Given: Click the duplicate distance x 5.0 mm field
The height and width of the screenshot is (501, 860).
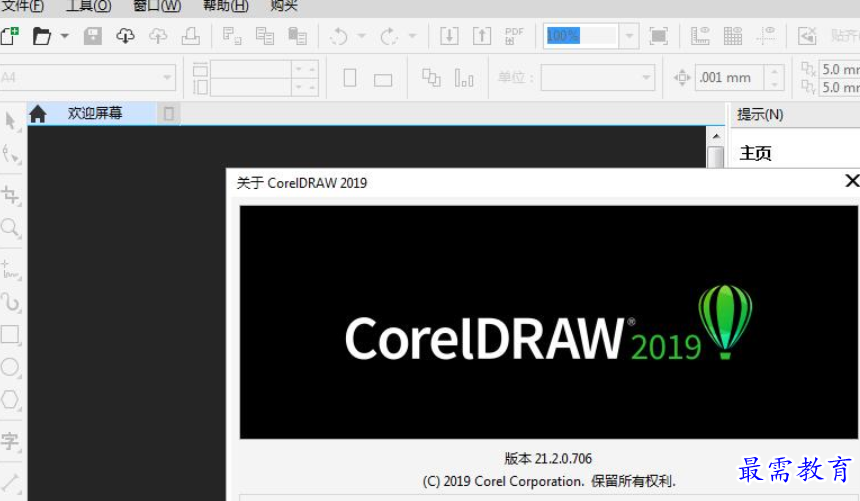Looking at the screenshot, I should (840, 69).
